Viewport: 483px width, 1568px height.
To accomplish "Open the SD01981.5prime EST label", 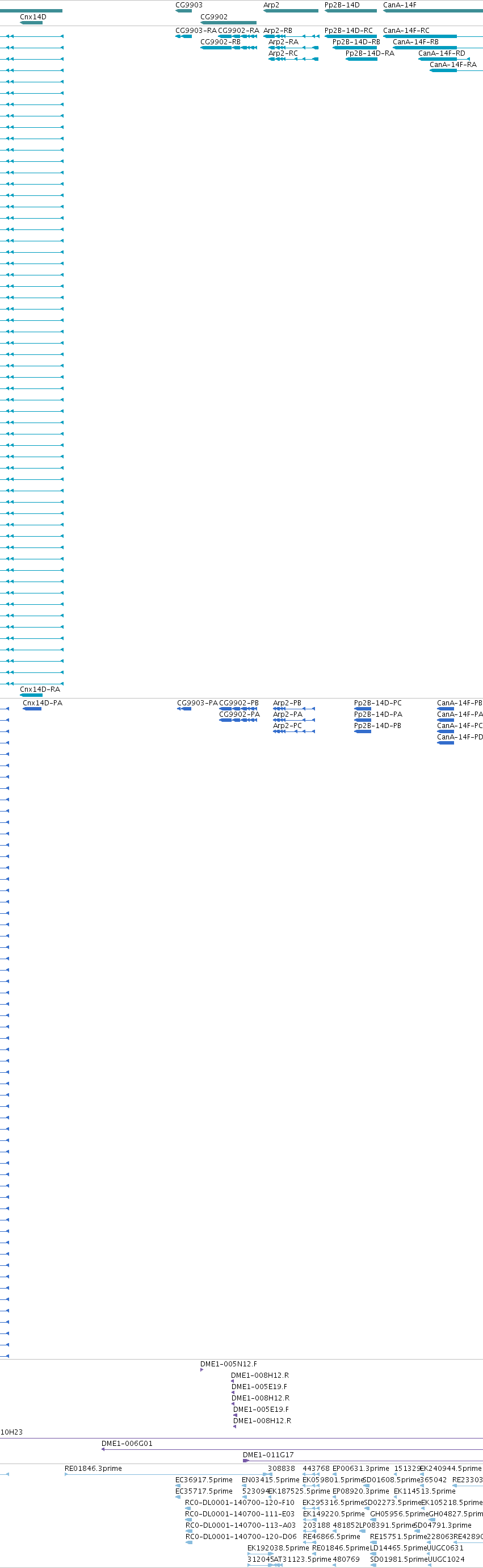I will pyautogui.click(x=399, y=1559).
